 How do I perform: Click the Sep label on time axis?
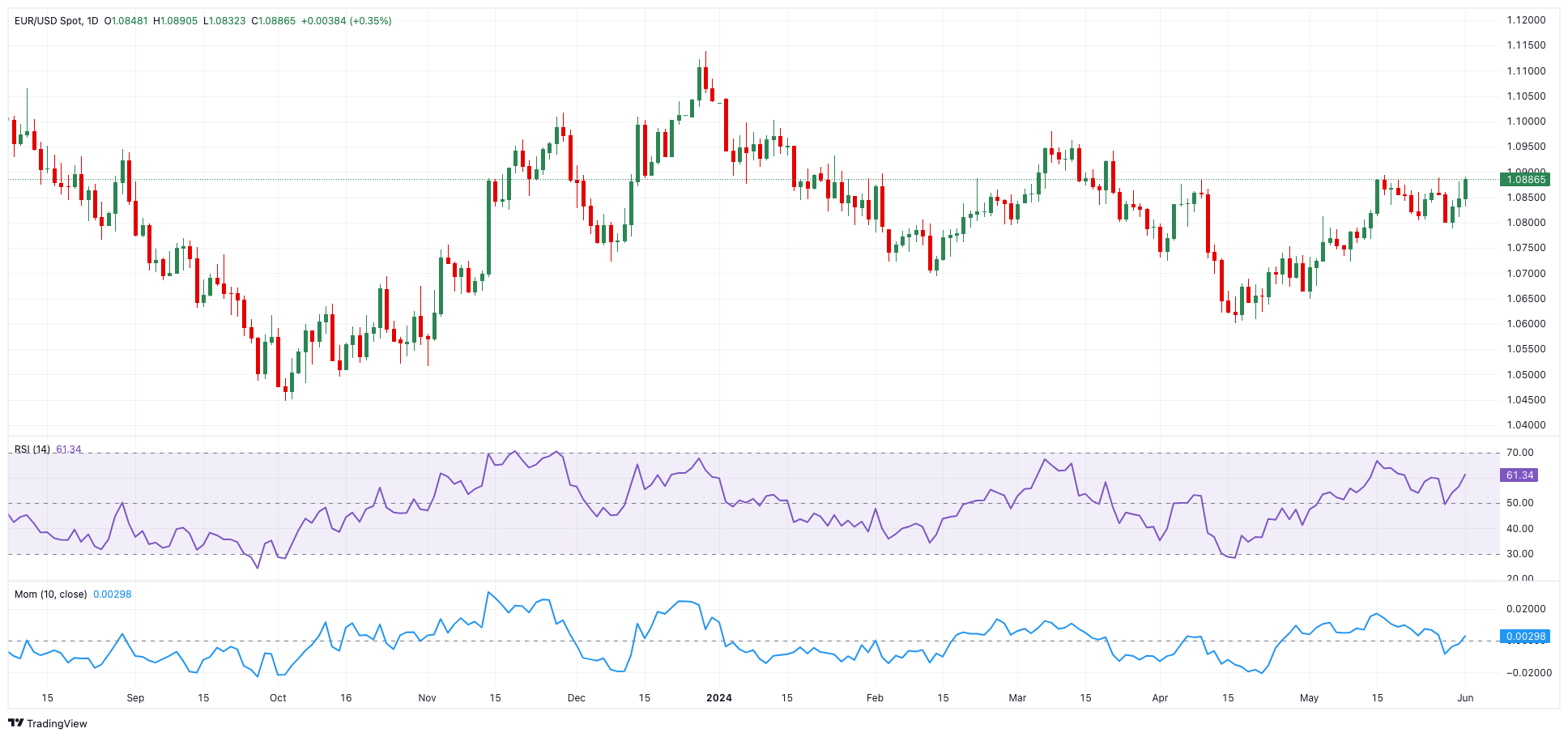click(135, 698)
